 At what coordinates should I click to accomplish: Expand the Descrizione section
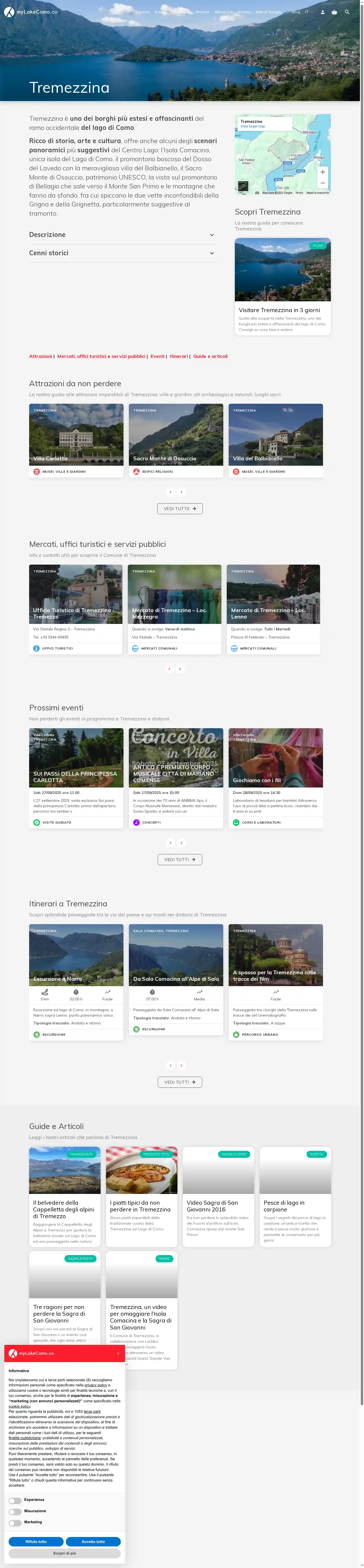pyautogui.click(x=123, y=235)
